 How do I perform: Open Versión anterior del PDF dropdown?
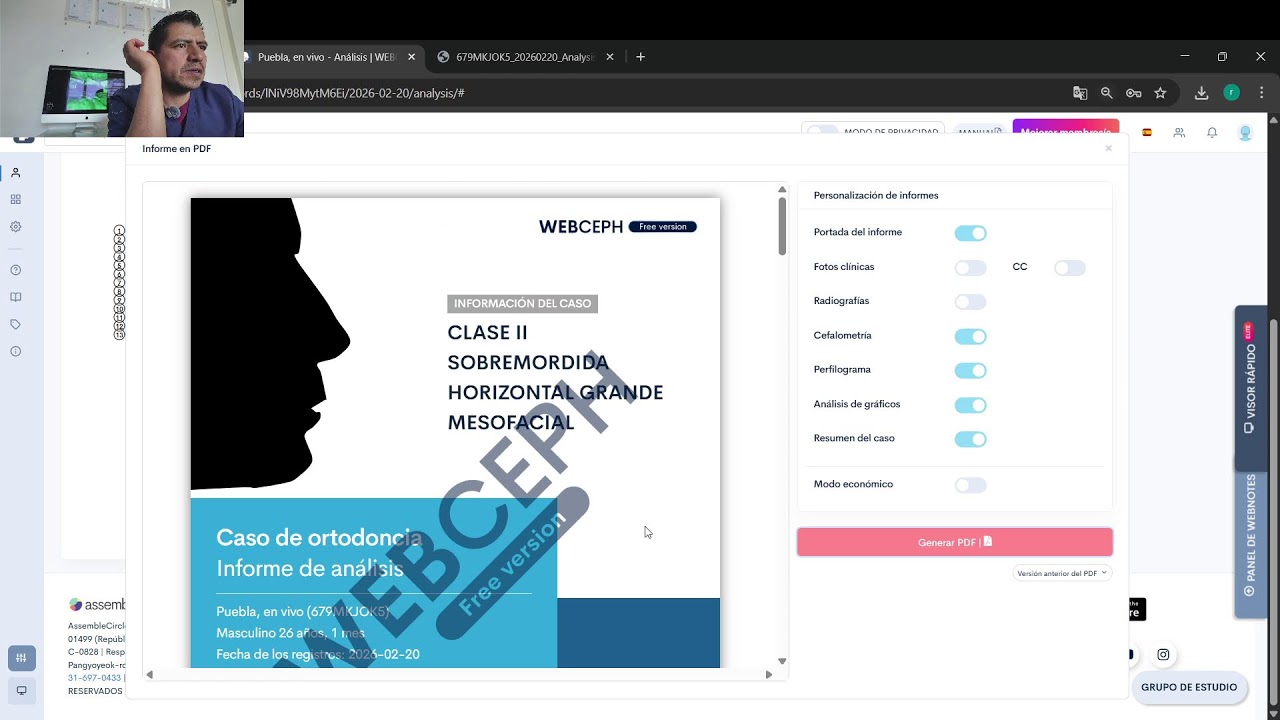[1062, 573]
